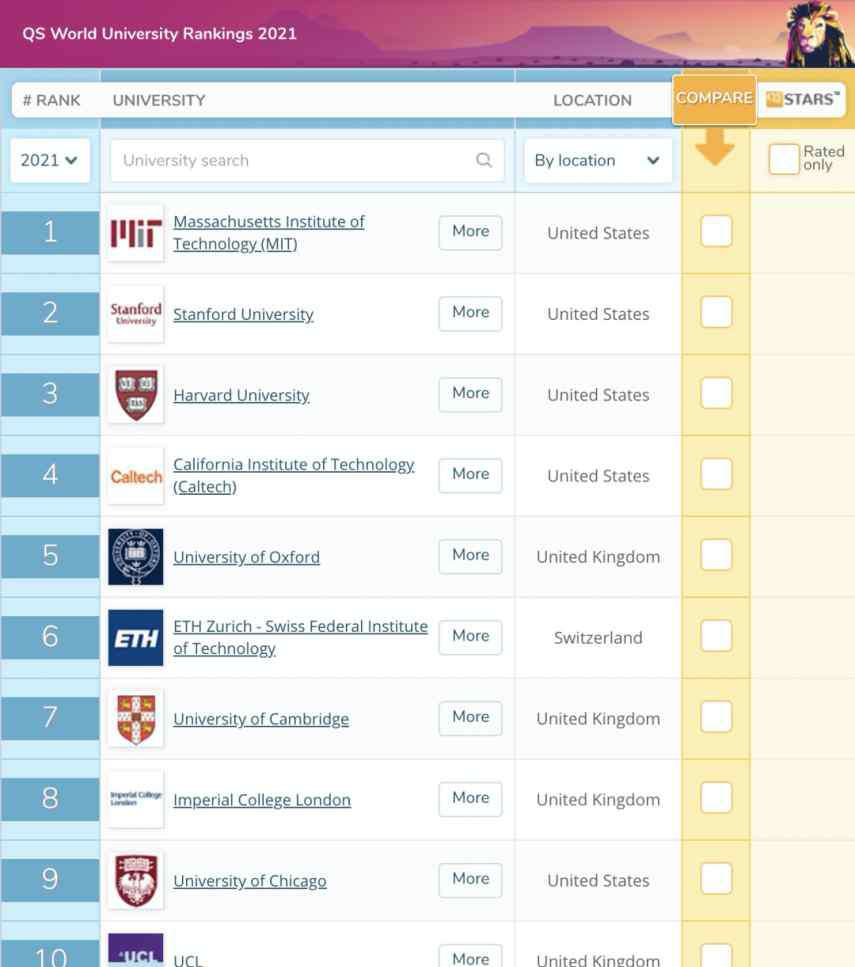855x967 pixels.
Task: Click the Stanford University logo
Action: [136, 314]
